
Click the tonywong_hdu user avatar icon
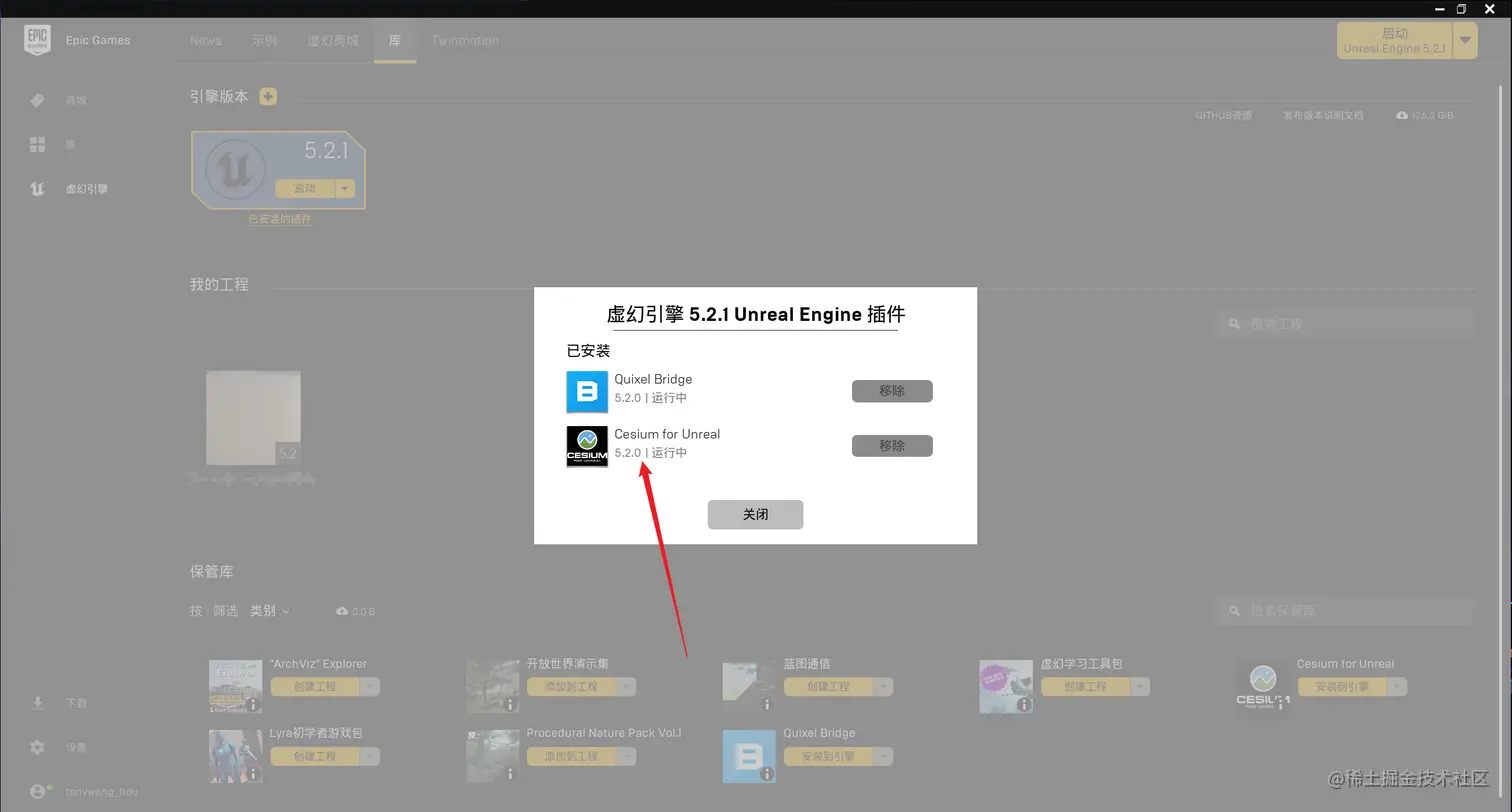pos(38,791)
